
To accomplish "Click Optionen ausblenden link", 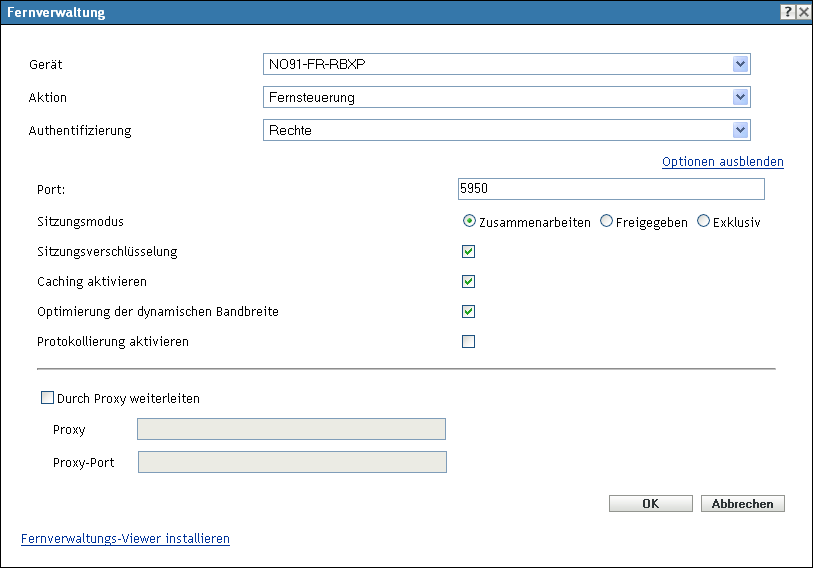I will pyautogui.click(x=722, y=161).
